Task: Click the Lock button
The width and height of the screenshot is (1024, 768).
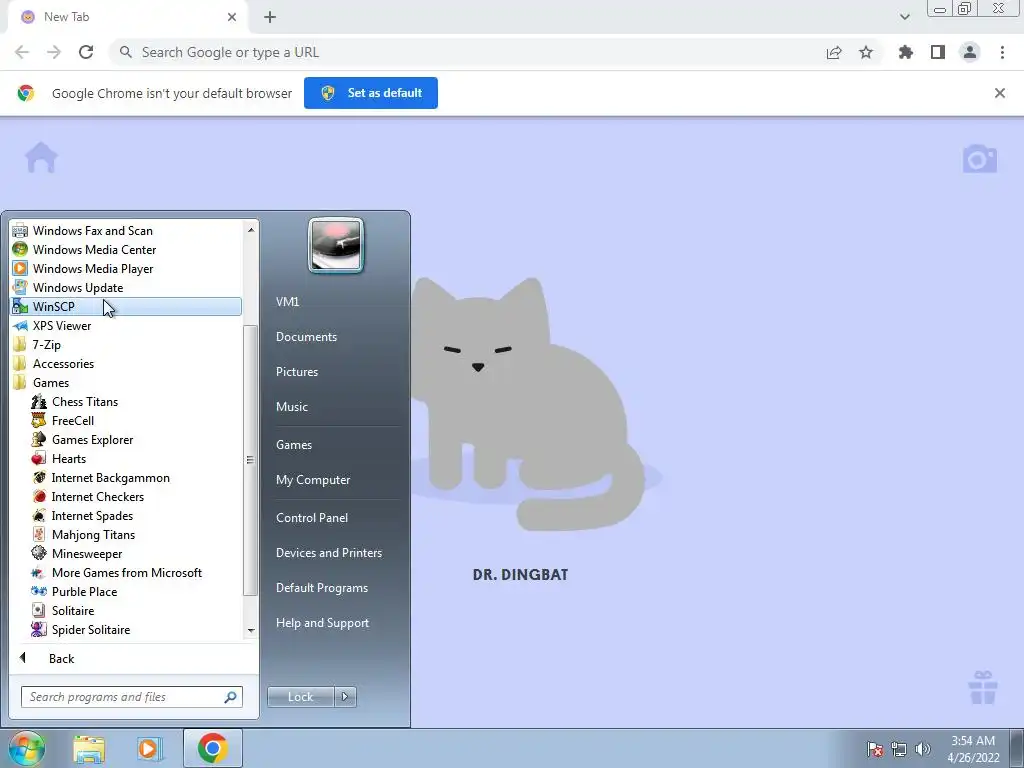Action: 300,697
